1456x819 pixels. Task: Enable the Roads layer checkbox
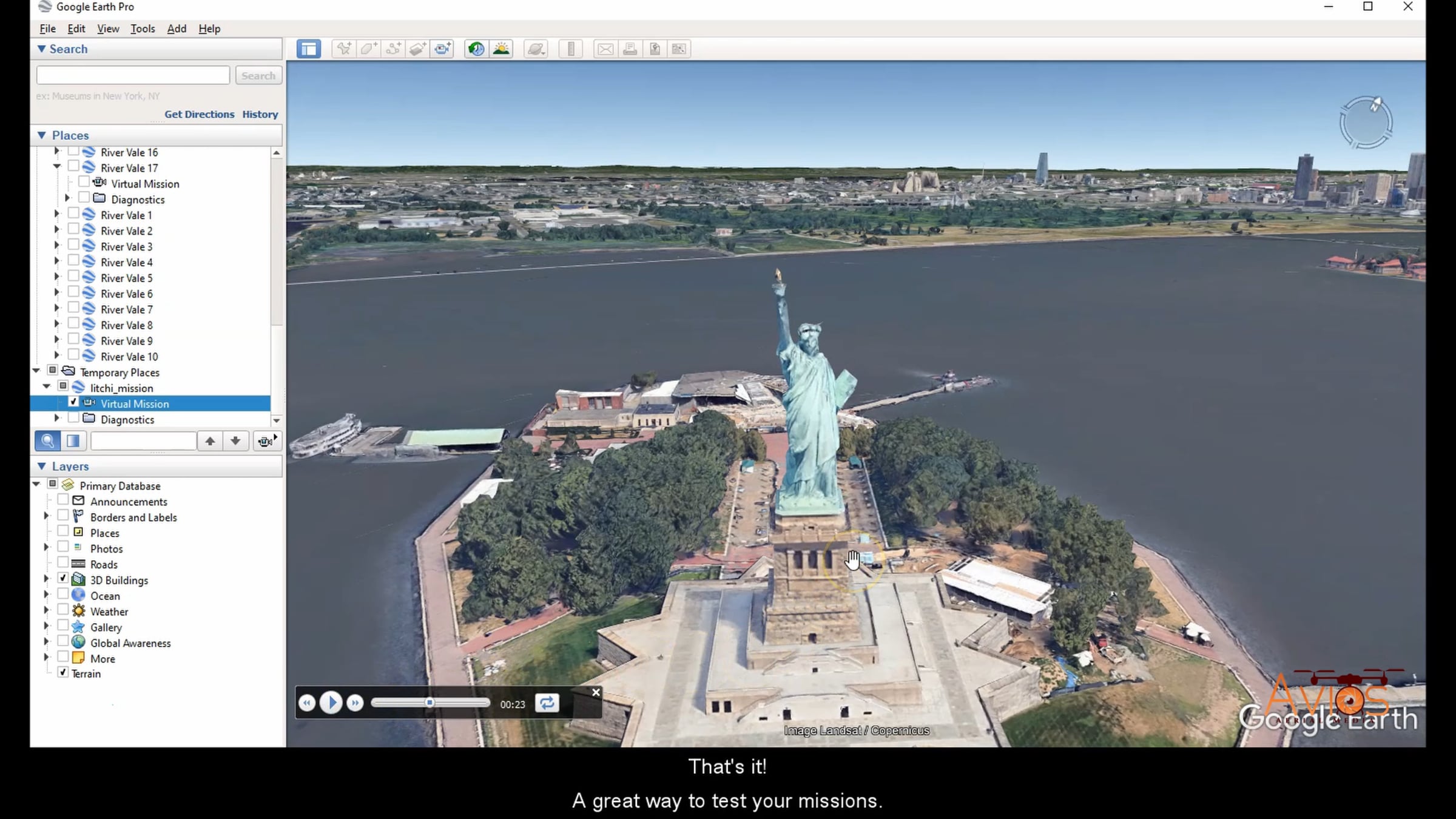click(x=63, y=563)
